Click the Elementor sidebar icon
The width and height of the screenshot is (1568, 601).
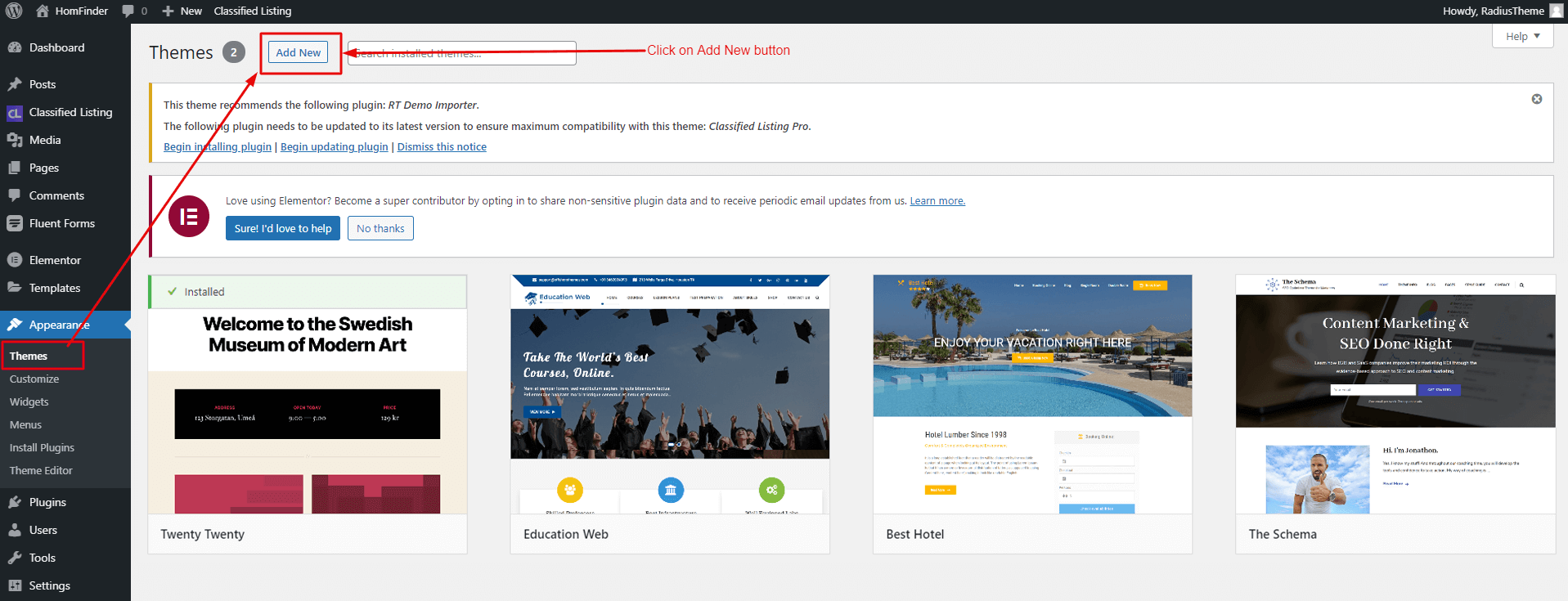[15, 260]
